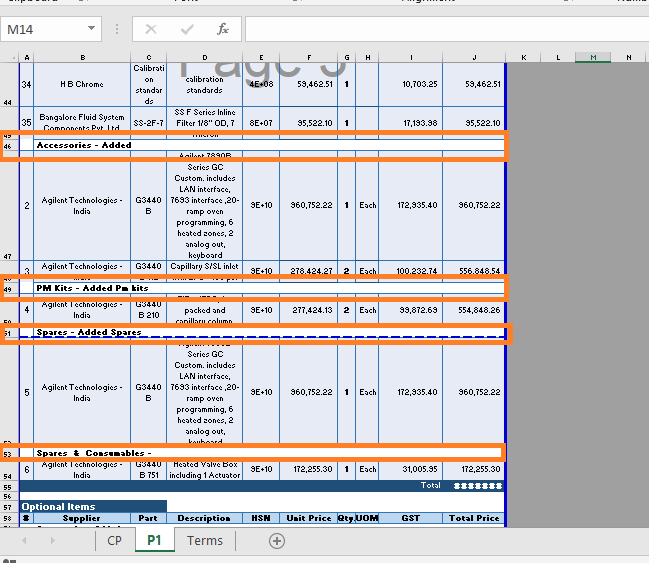
Task: Select the 'Heated Valve Box including 1 Actuator' cell
Action: point(204,469)
